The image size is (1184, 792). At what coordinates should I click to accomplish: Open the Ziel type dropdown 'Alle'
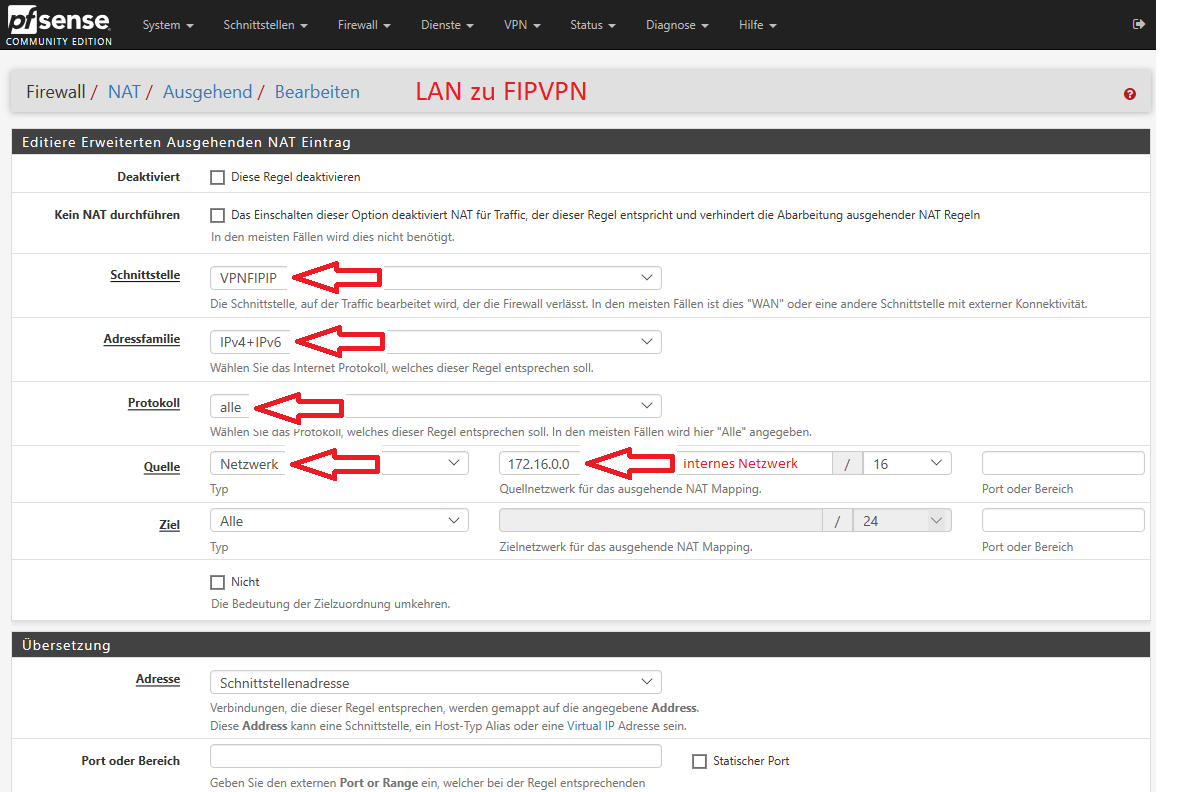(339, 521)
